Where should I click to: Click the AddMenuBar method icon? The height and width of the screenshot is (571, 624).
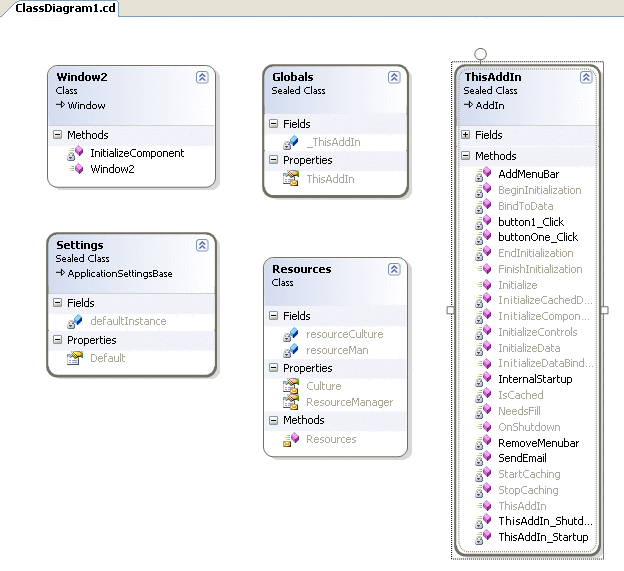coord(483,174)
